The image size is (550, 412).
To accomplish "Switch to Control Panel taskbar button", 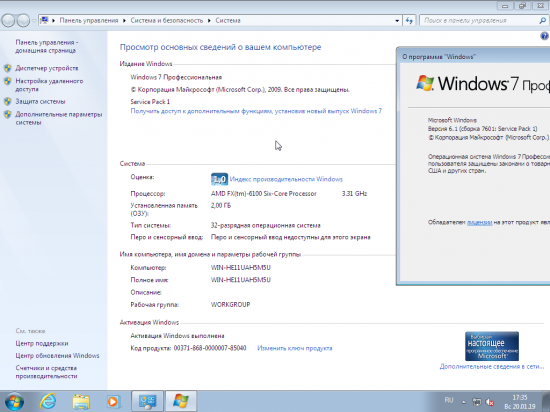I will click(147, 401).
